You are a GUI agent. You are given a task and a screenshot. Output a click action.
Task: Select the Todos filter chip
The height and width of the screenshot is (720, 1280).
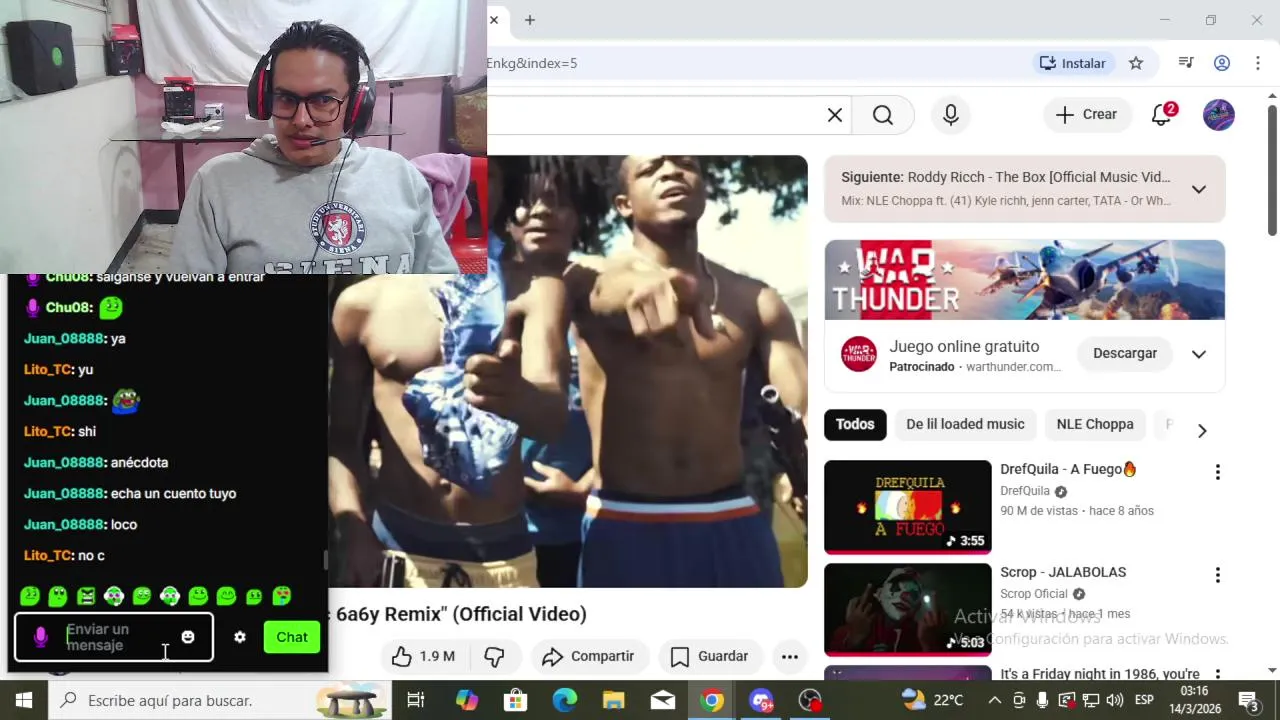point(855,424)
